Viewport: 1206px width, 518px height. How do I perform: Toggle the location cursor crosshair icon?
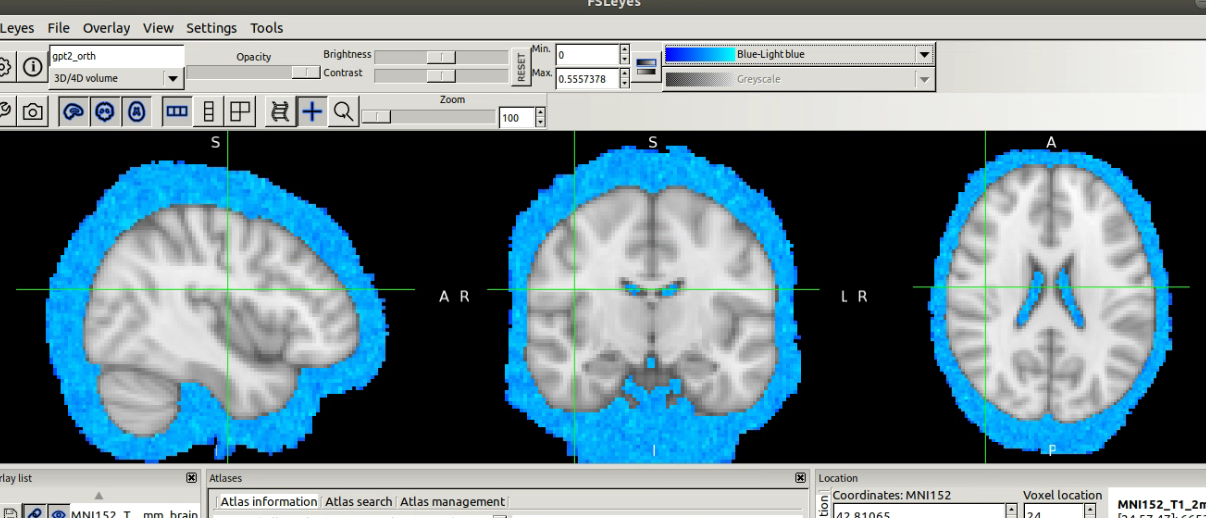[313, 112]
